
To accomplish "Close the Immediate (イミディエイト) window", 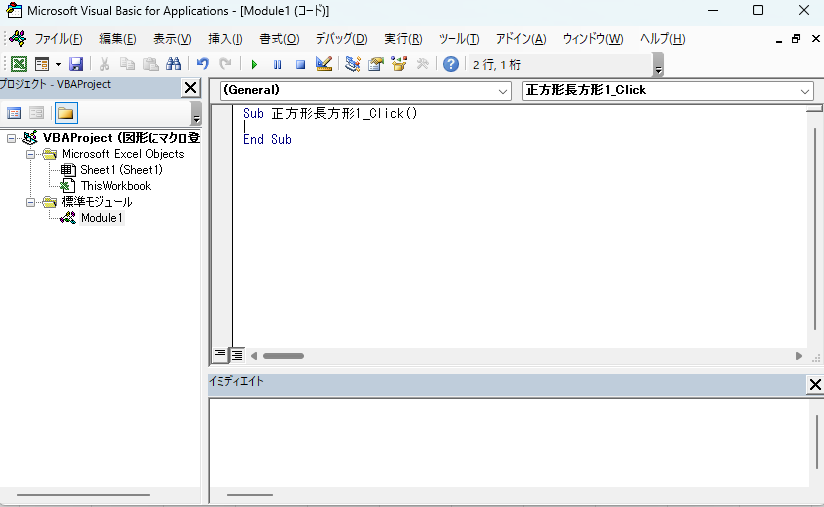I will 814,385.
